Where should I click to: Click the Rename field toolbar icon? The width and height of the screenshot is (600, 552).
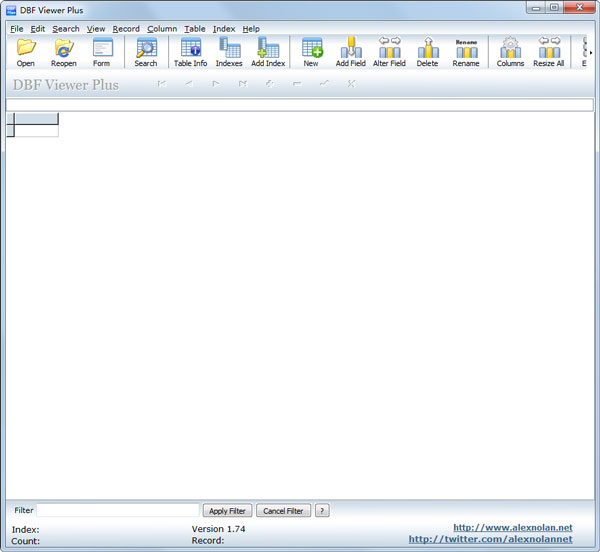(466, 52)
